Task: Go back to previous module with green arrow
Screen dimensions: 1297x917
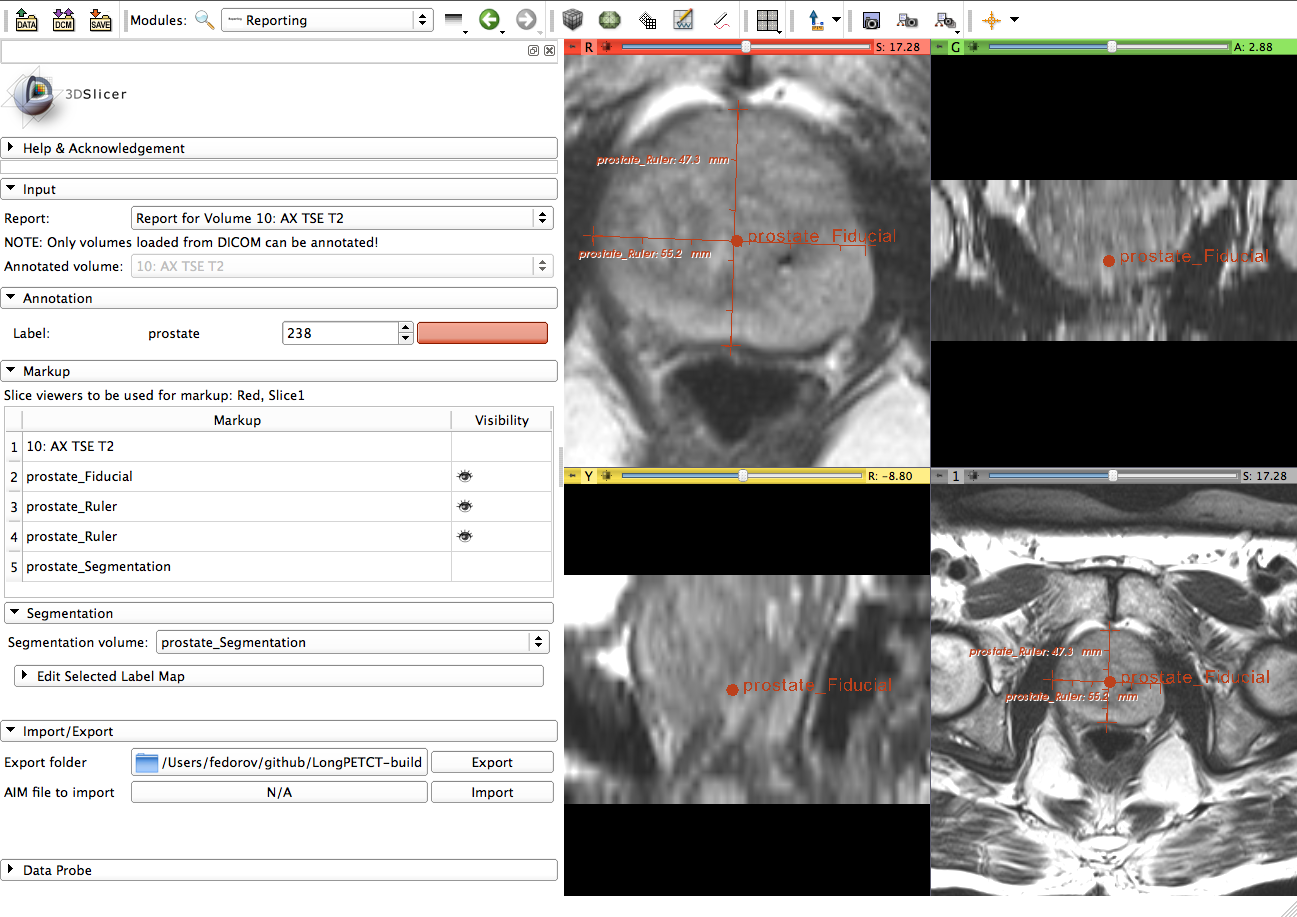Action: tap(489, 19)
